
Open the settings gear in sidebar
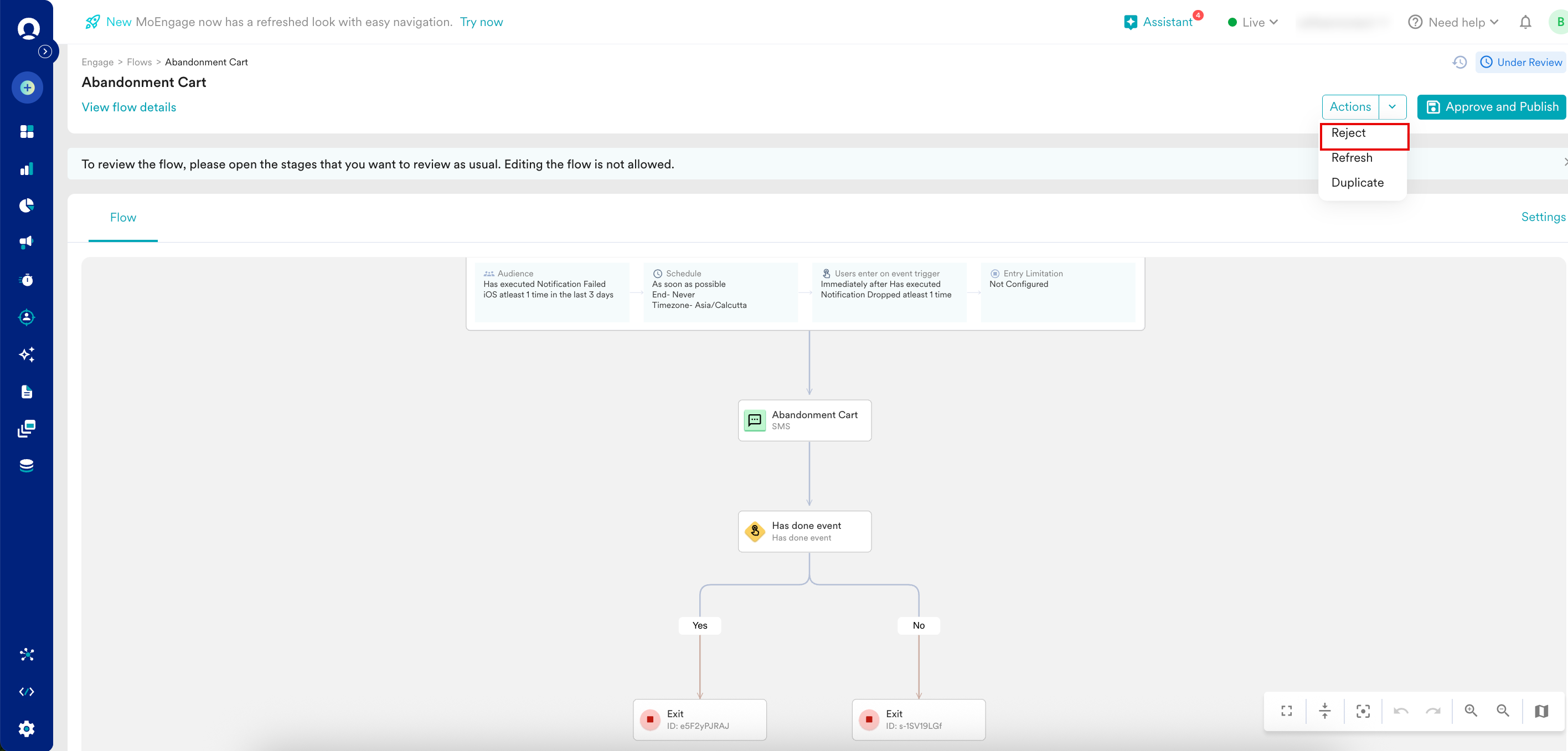pos(27,728)
